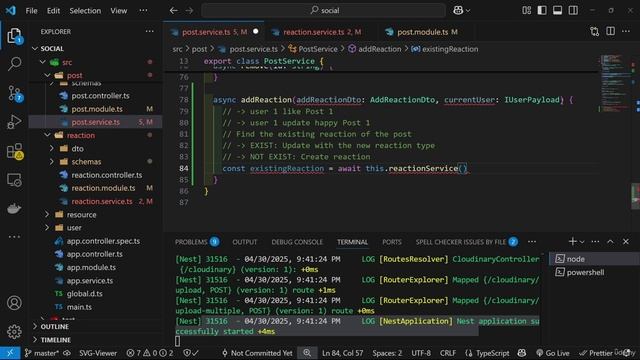Open the OUTPUT panel tab
Viewport: 640px width, 360px height.
pyautogui.click(x=244, y=242)
